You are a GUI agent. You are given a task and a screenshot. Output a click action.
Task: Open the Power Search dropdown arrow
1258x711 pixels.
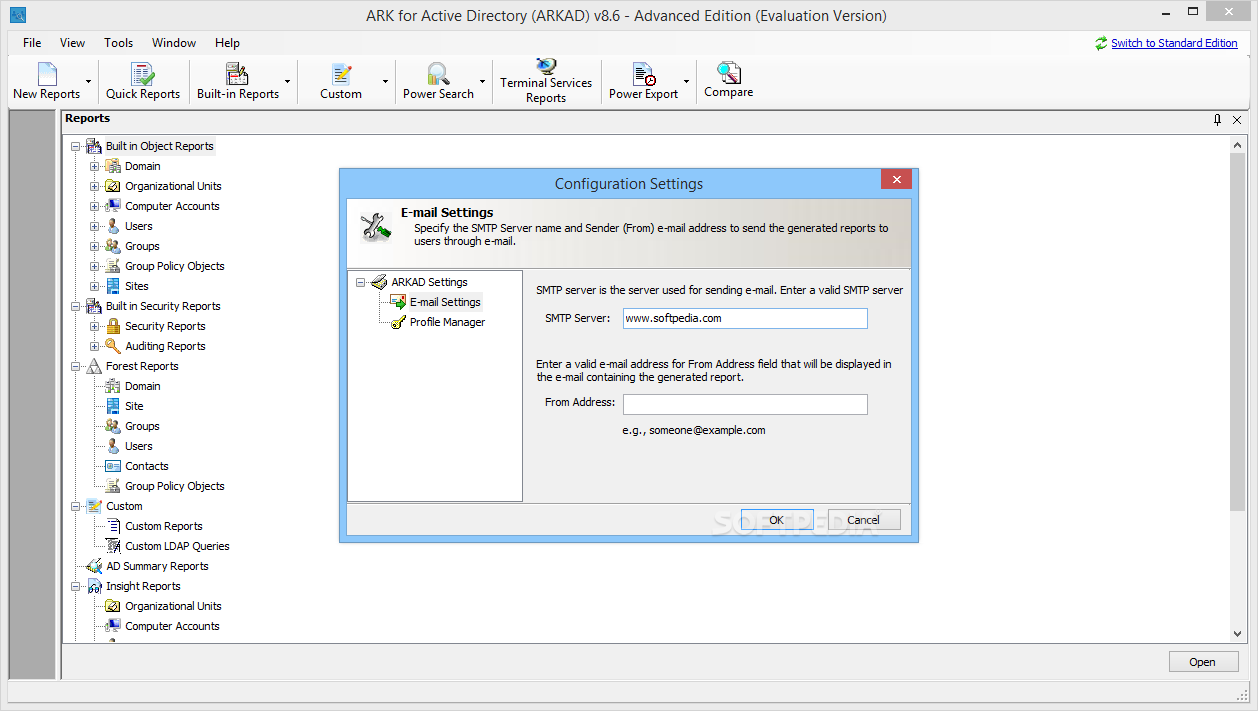coord(482,81)
